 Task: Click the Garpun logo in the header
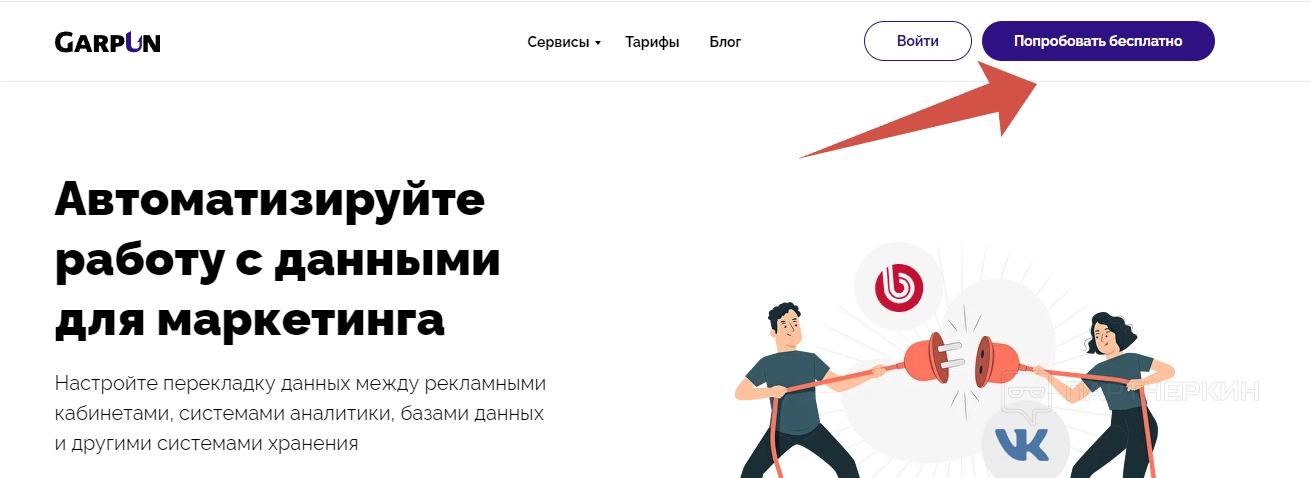pos(107,42)
